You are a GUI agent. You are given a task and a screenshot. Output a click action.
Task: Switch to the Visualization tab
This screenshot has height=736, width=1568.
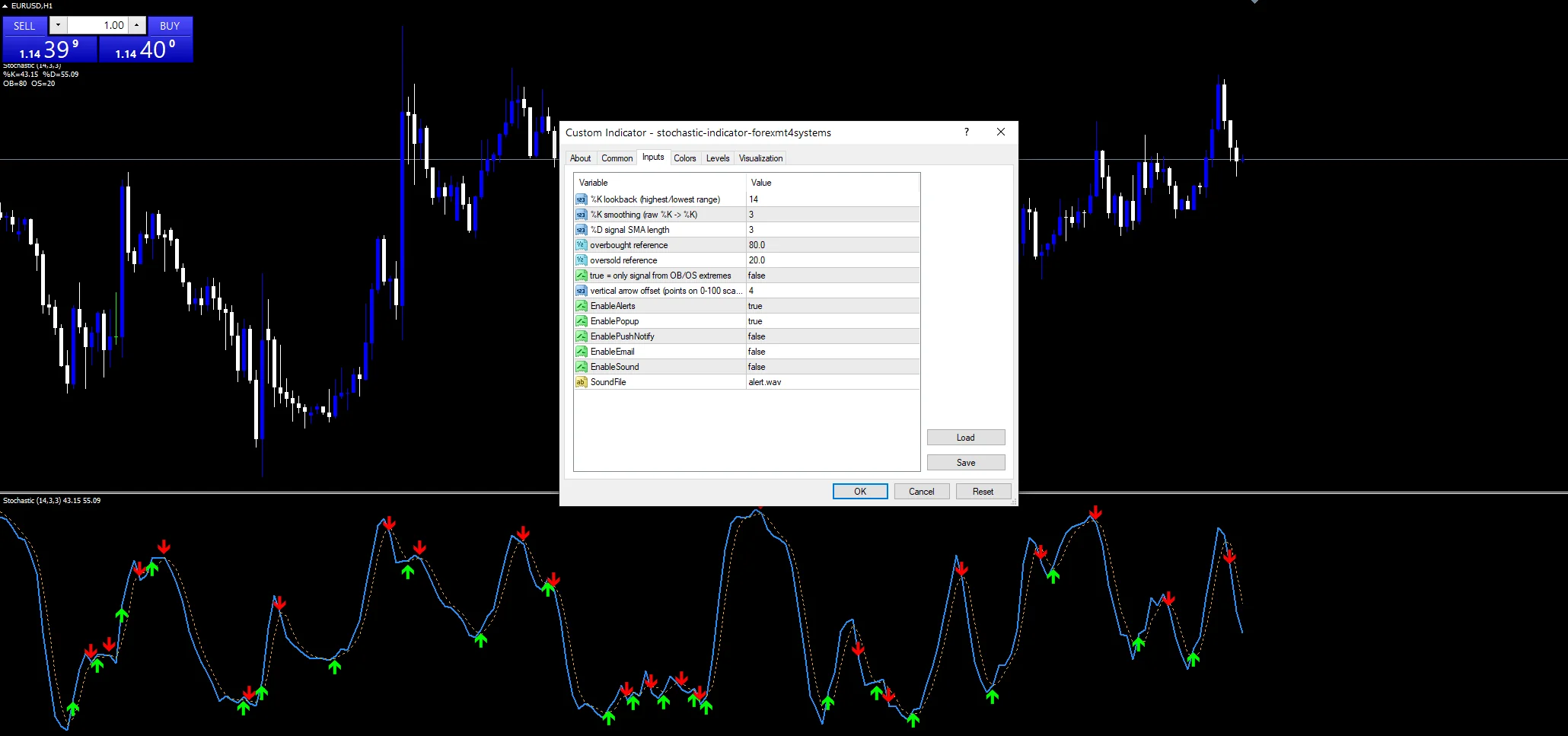coord(760,158)
